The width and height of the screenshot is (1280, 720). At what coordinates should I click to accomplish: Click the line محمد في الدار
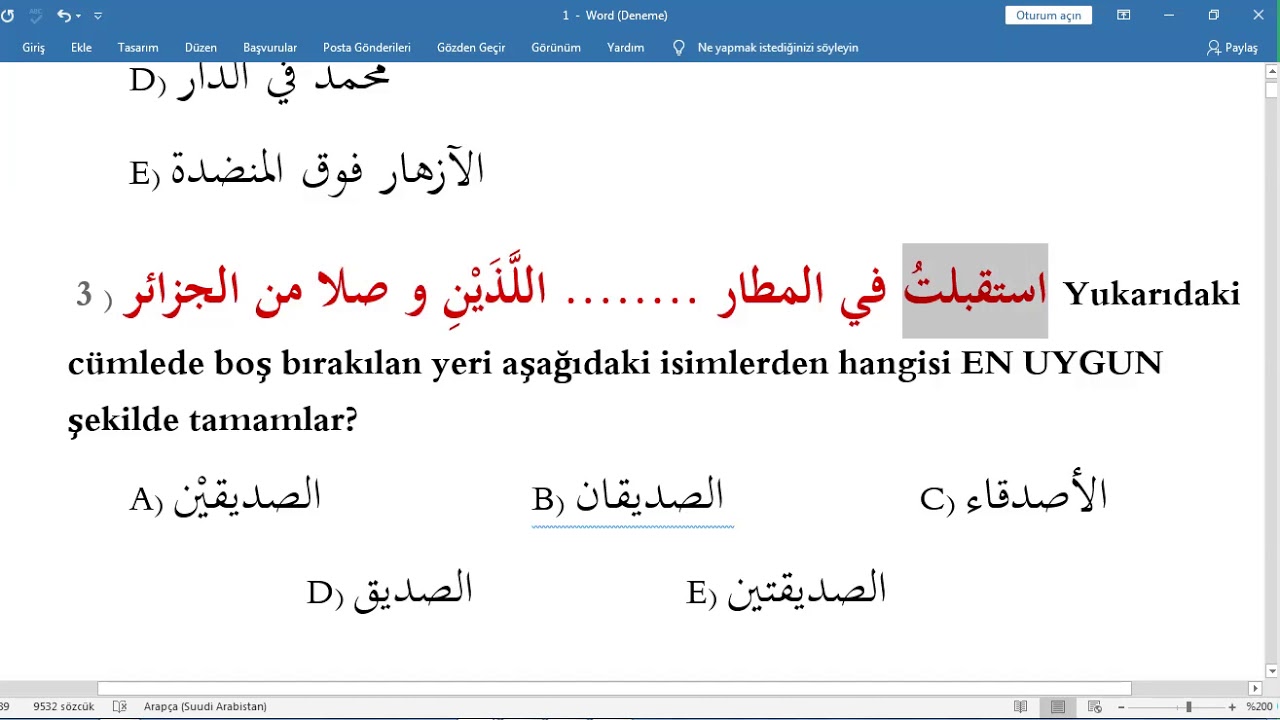(283, 80)
